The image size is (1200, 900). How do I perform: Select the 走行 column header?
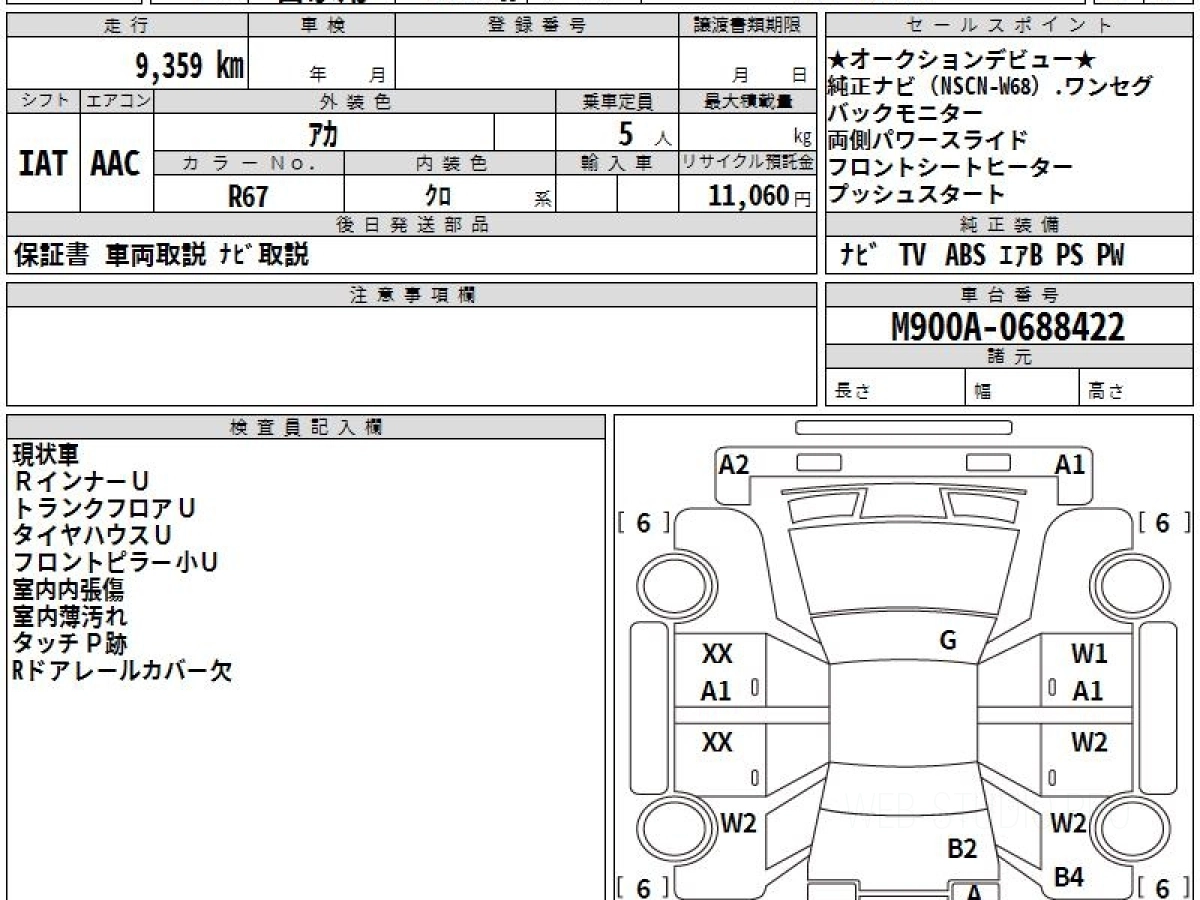pos(127,26)
